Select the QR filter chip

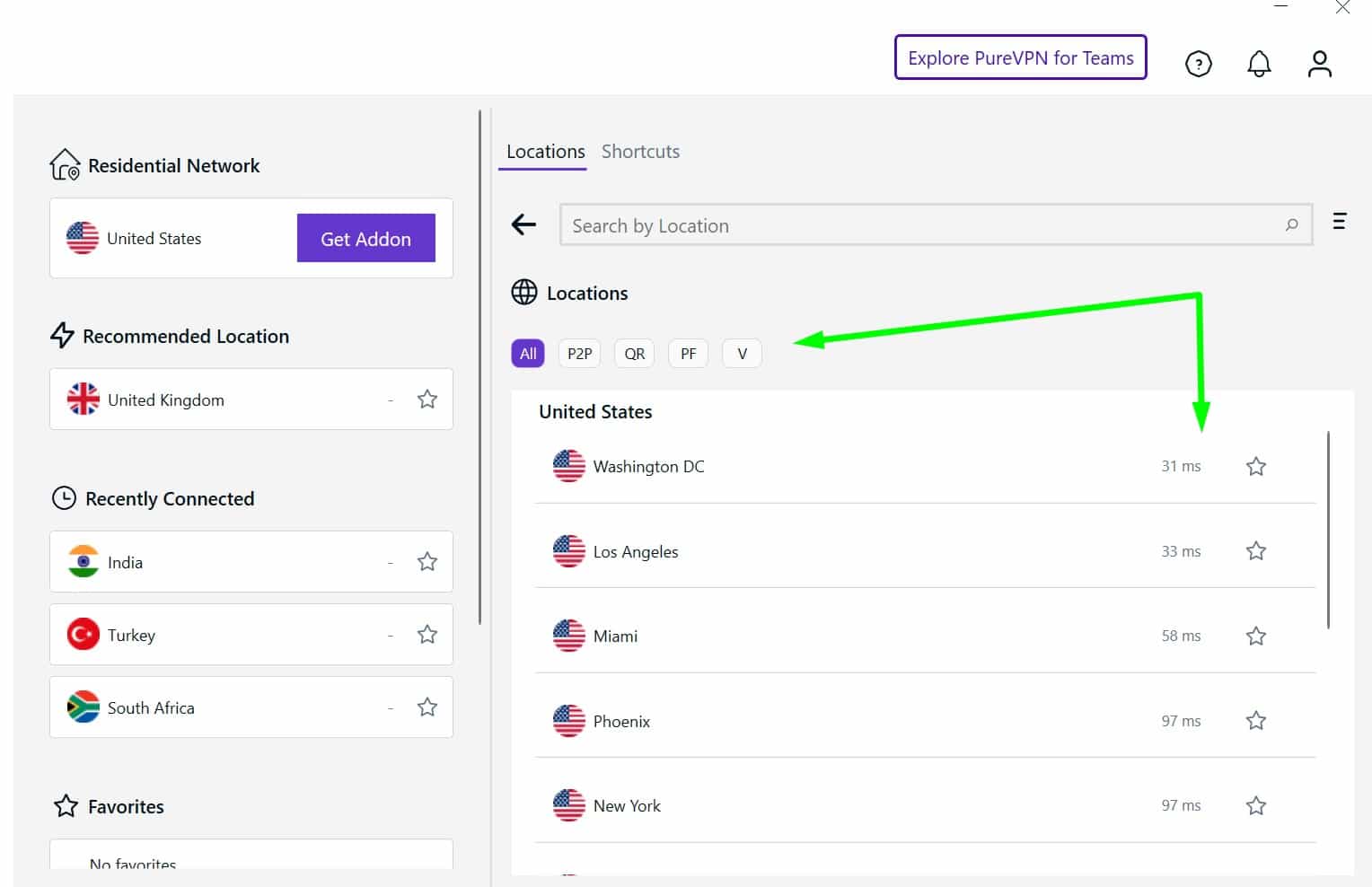point(635,354)
